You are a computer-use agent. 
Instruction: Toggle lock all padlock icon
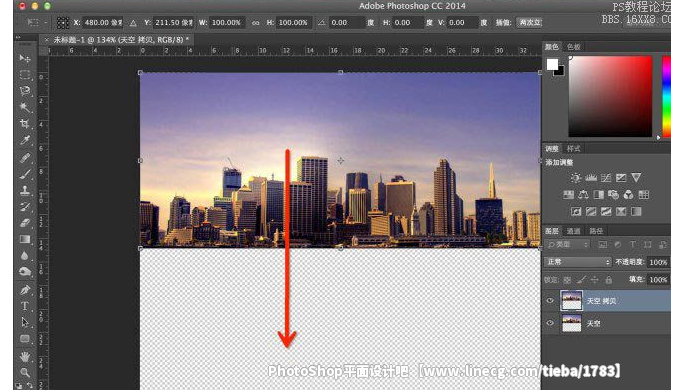coord(608,280)
